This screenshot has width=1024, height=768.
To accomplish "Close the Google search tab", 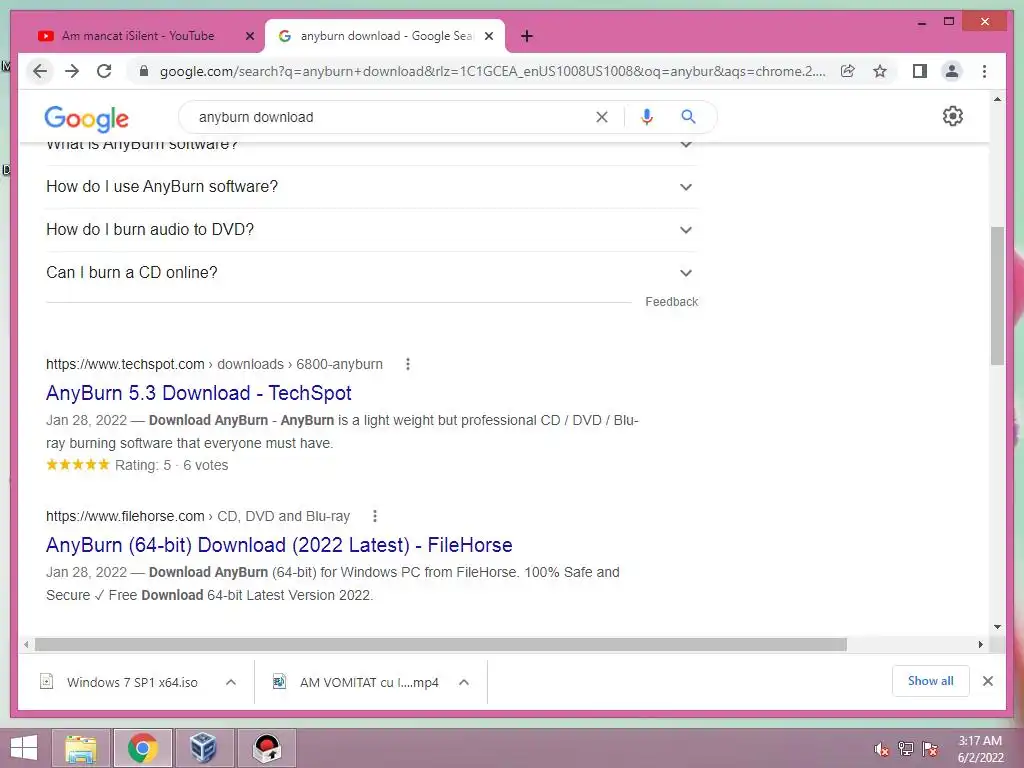I will click(x=488, y=36).
